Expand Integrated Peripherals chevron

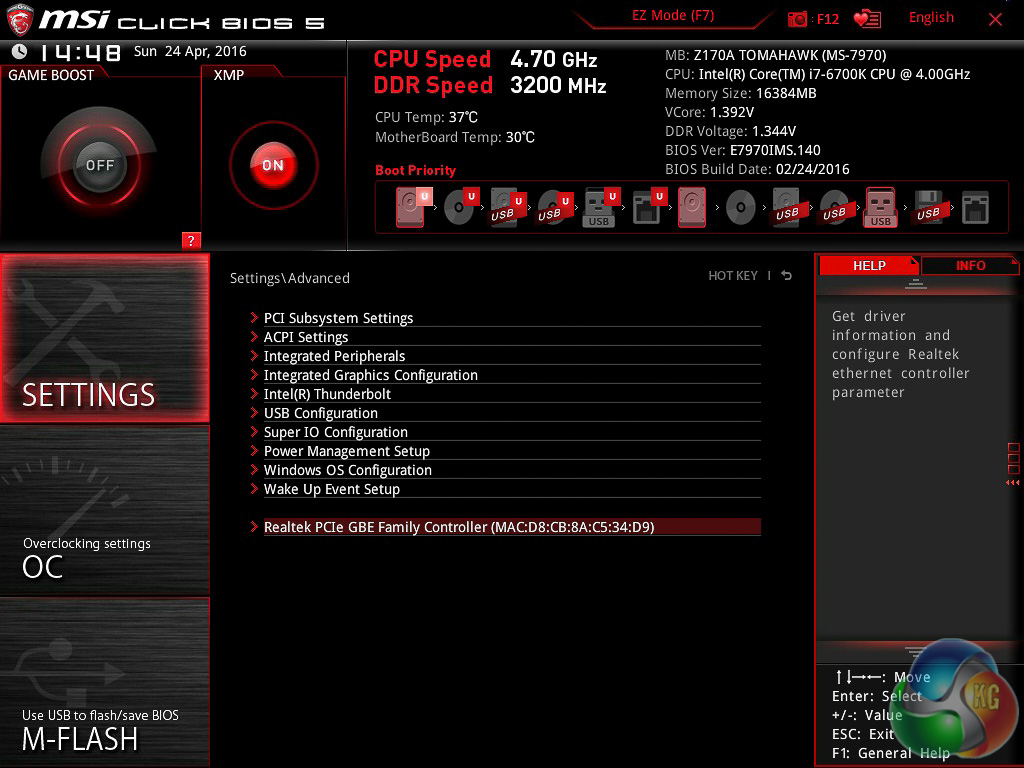pos(254,355)
